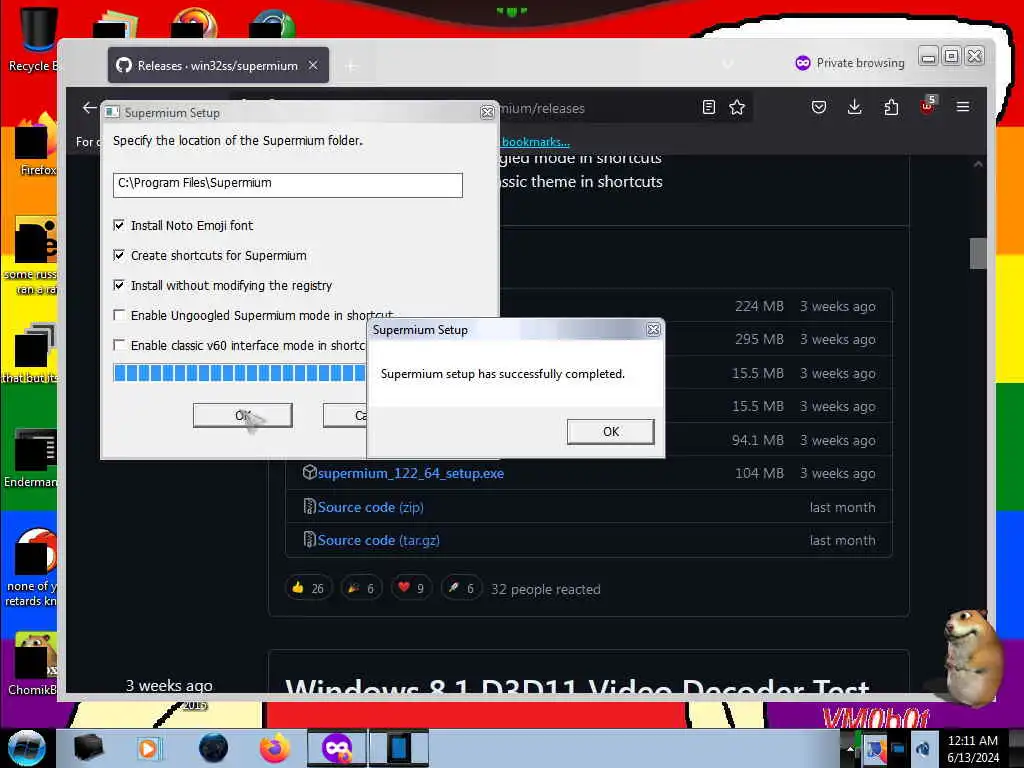The image size is (1024, 768).
Task: Switch to Firefox private browsing taskbar icon
Action: point(337,748)
